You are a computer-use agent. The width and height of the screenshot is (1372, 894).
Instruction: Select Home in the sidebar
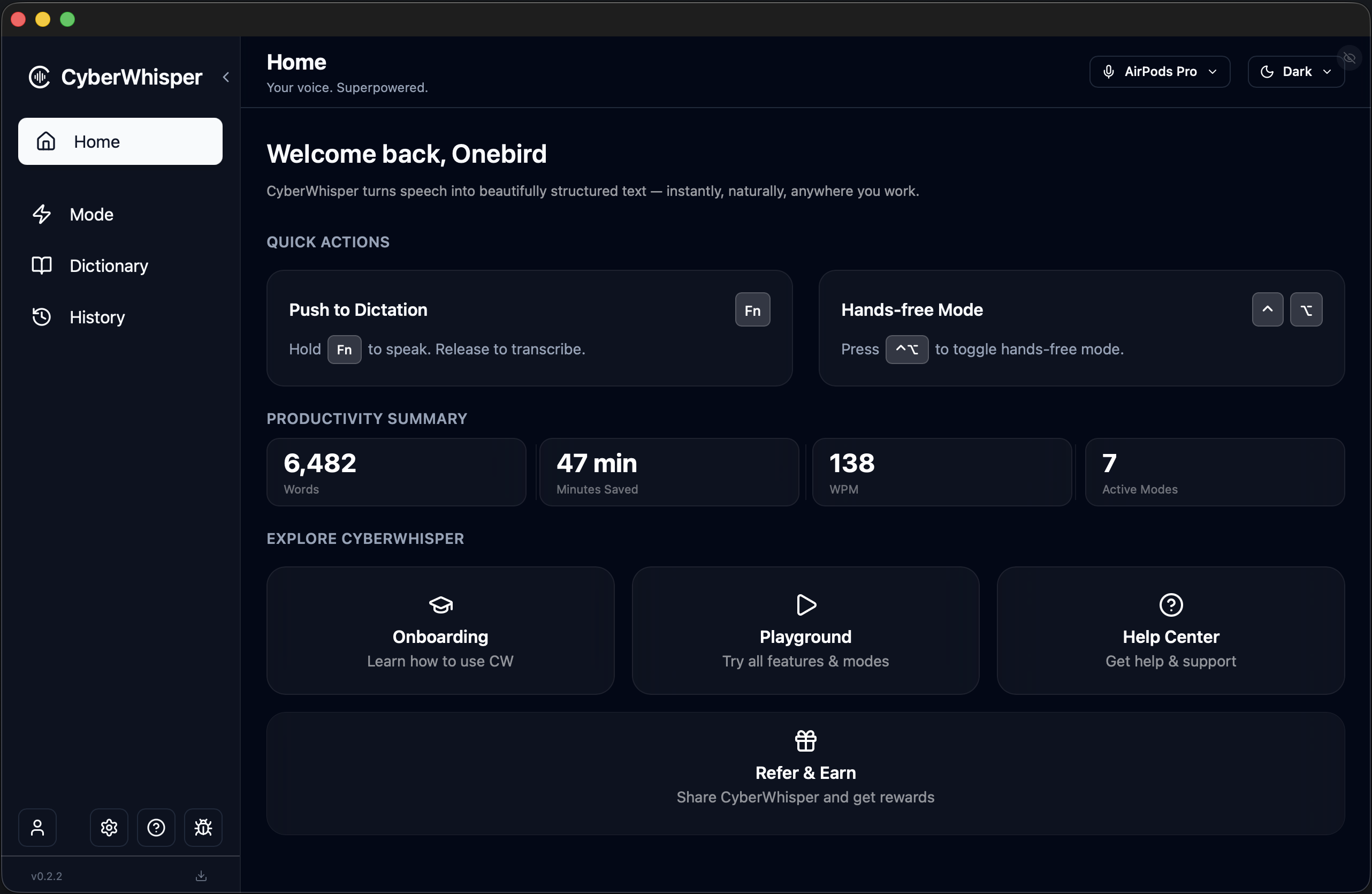(x=120, y=141)
